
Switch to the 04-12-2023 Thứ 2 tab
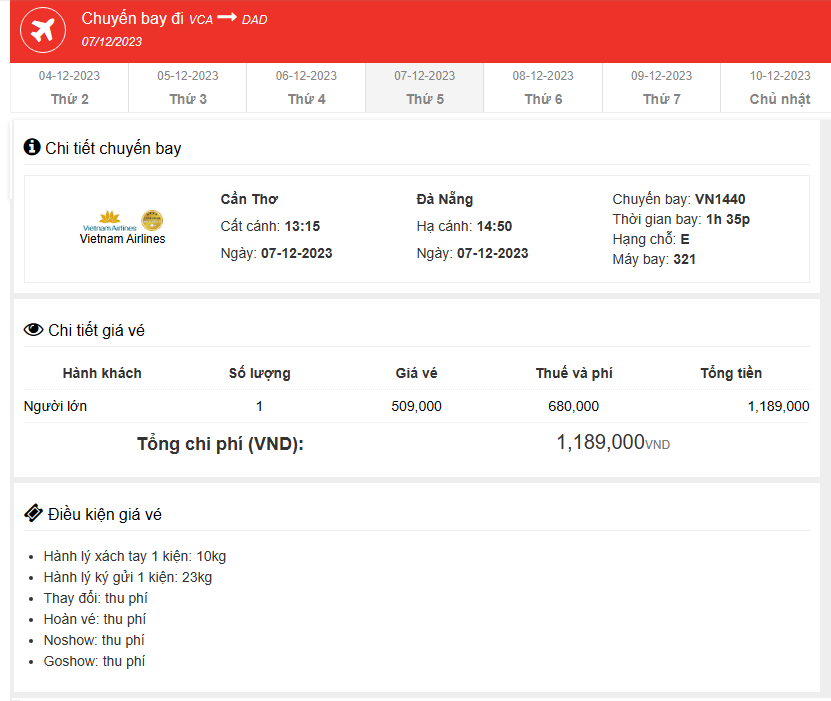tap(67, 85)
